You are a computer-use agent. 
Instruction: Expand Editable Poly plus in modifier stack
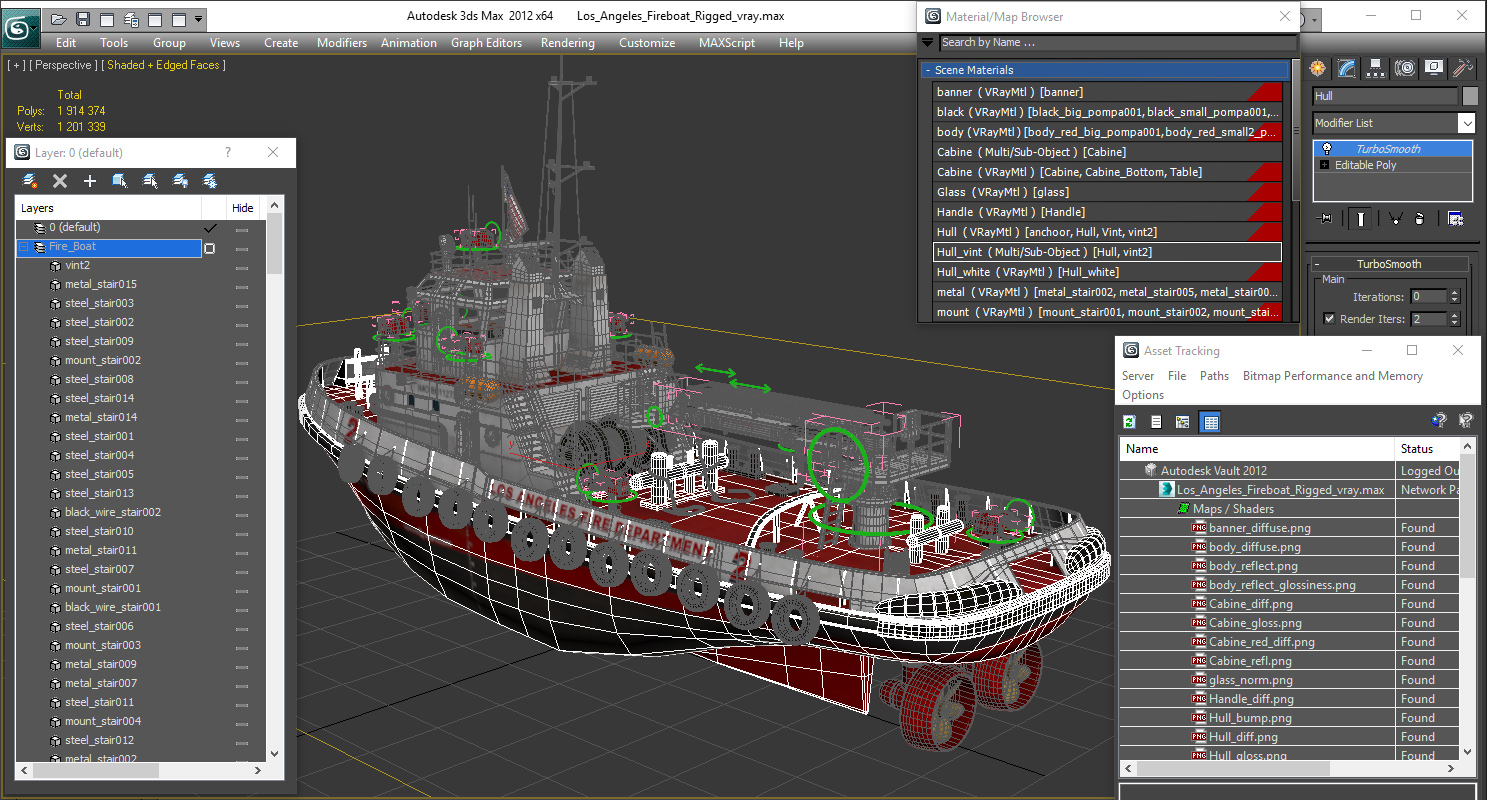pyautogui.click(x=1325, y=165)
